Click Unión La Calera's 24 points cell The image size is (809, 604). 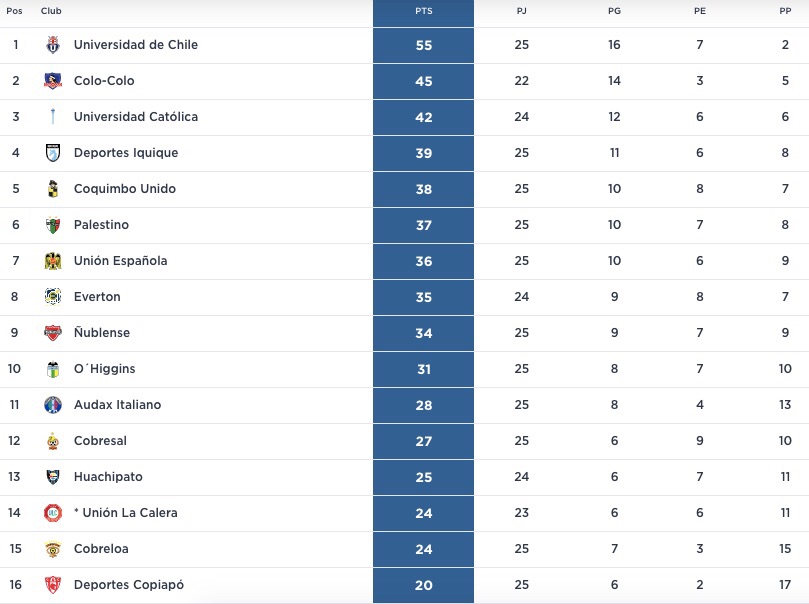pos(423,513)
